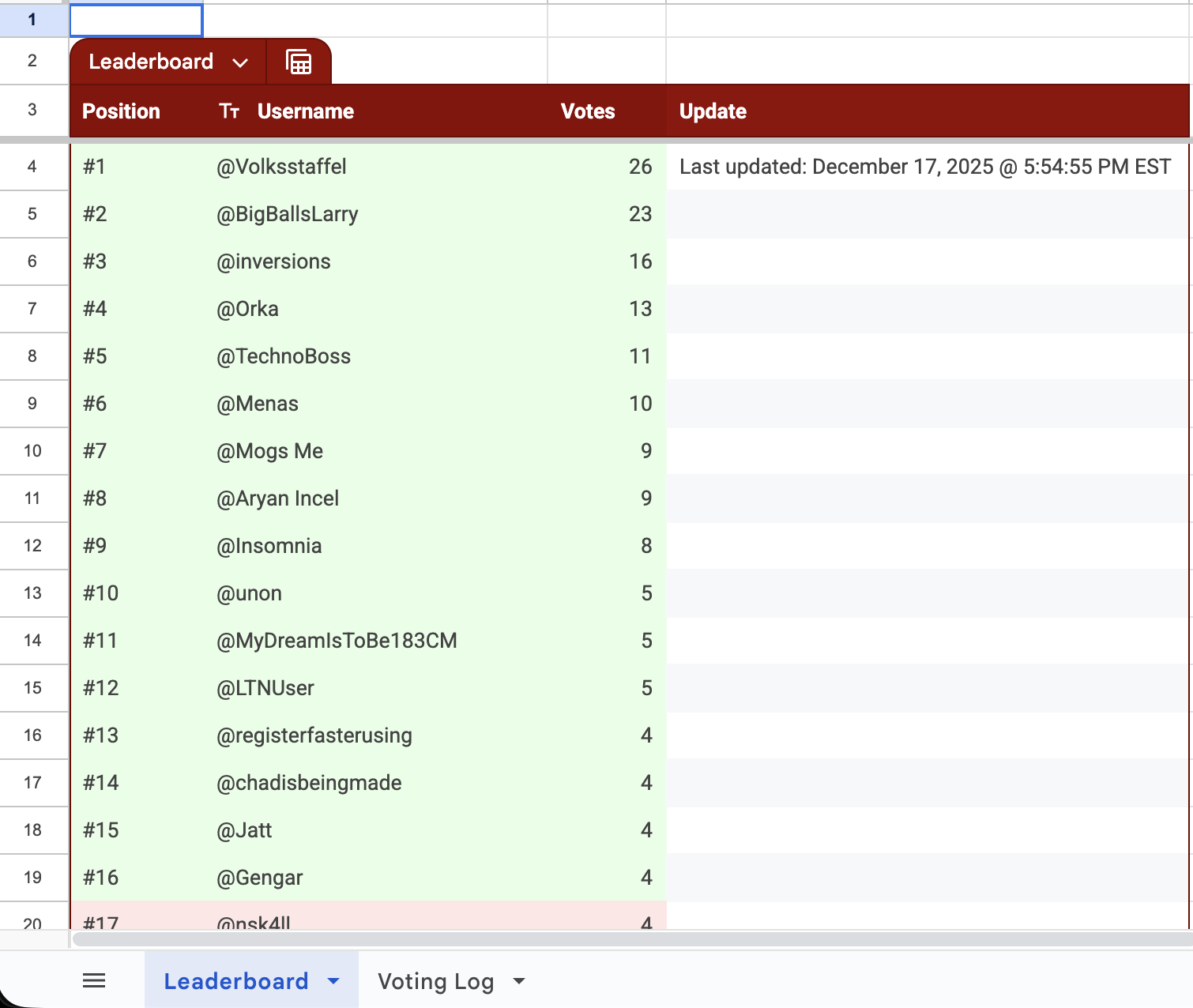Select the empty highlighted cell in row 1

(137, 20)
